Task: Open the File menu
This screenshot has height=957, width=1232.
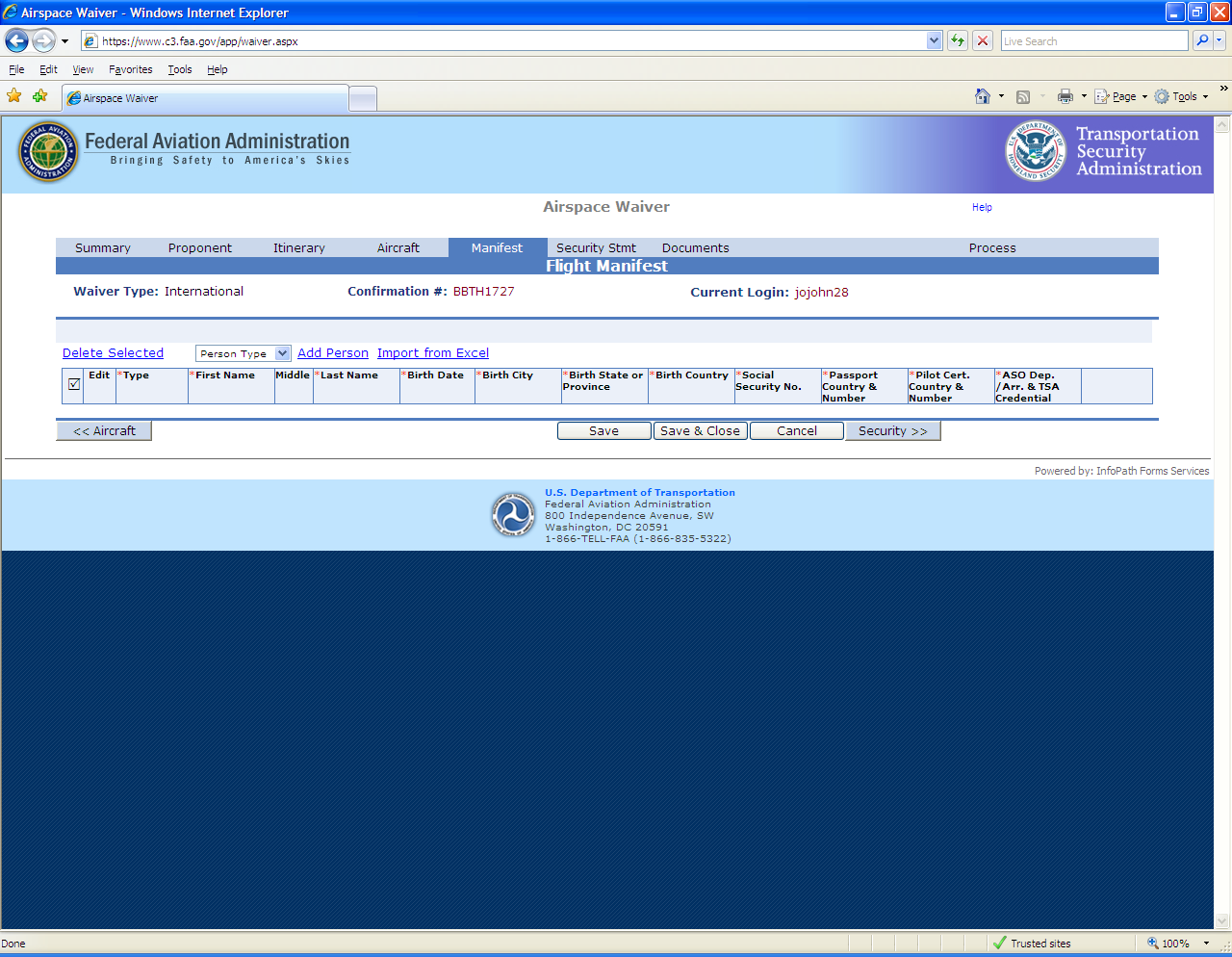Action: [16, 69]
